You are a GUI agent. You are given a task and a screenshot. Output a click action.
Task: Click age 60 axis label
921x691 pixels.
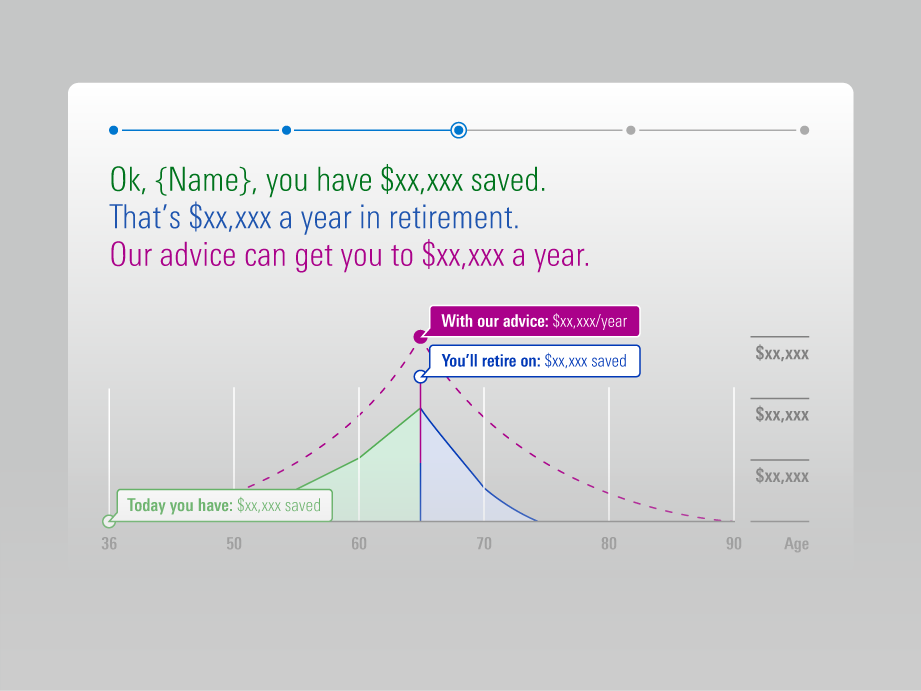point(359,544)
